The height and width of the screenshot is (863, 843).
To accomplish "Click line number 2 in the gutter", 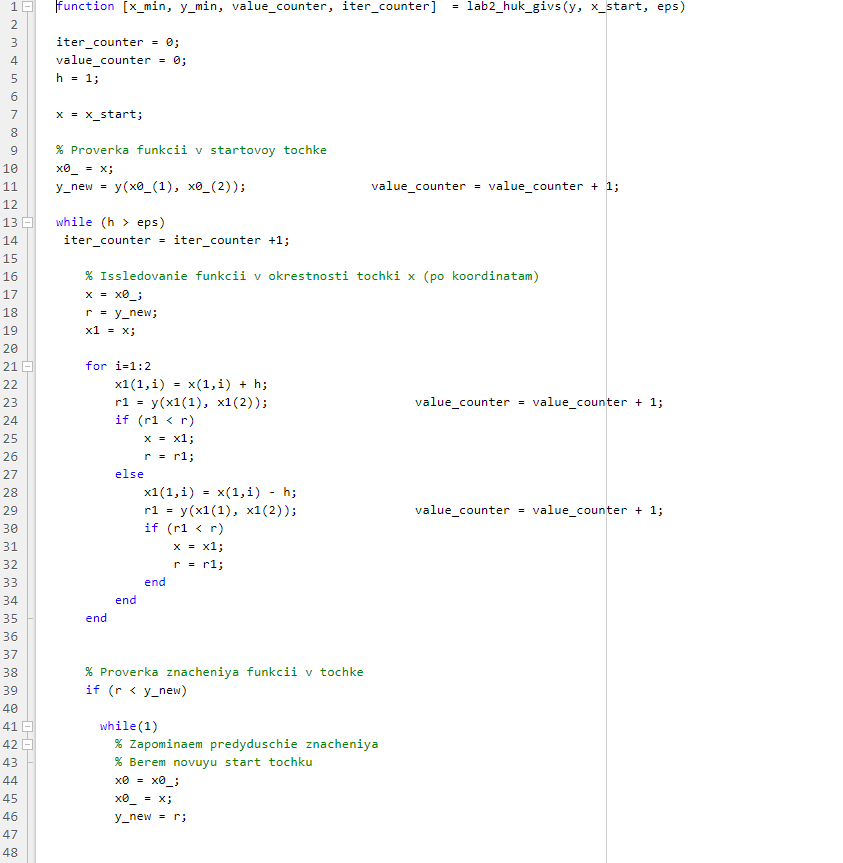I will 14,25.
